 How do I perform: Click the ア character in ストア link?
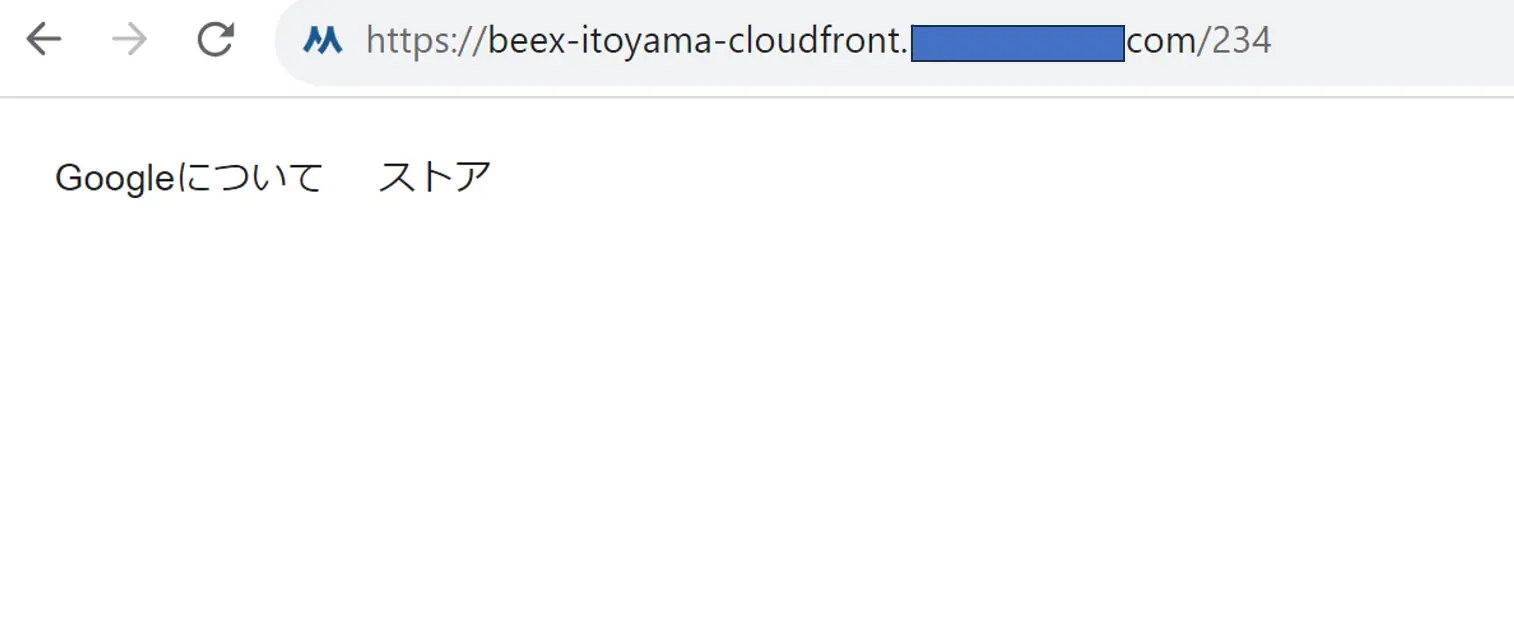click(x=474, y=178)
